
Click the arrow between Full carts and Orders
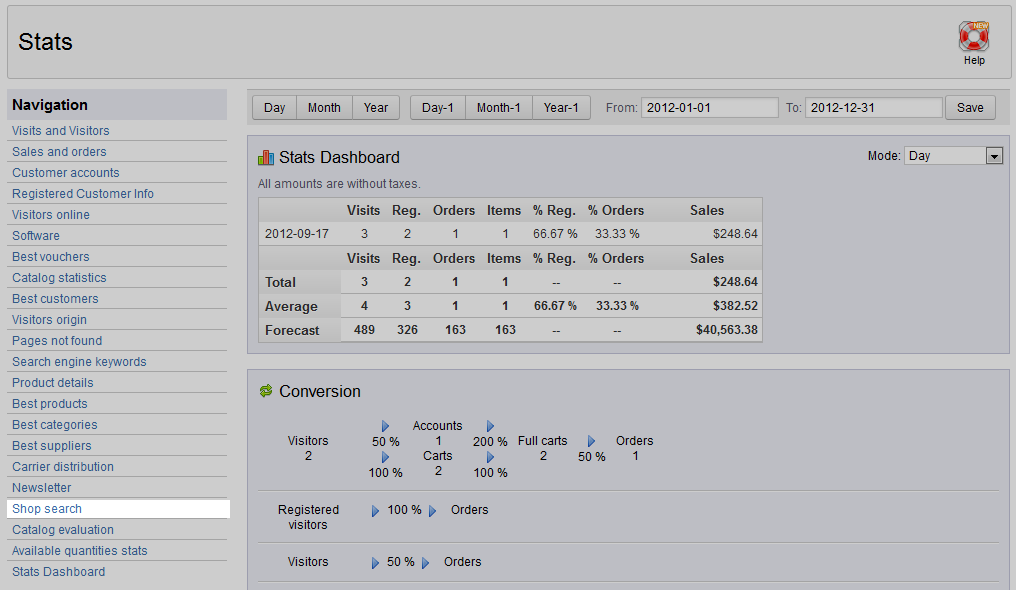point(592,441)
